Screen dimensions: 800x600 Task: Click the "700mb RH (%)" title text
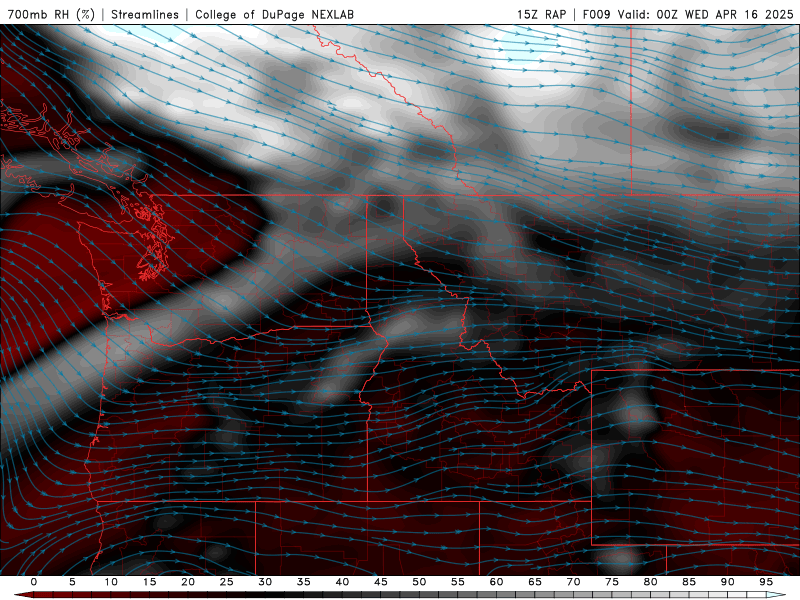[x=52, y=14]
